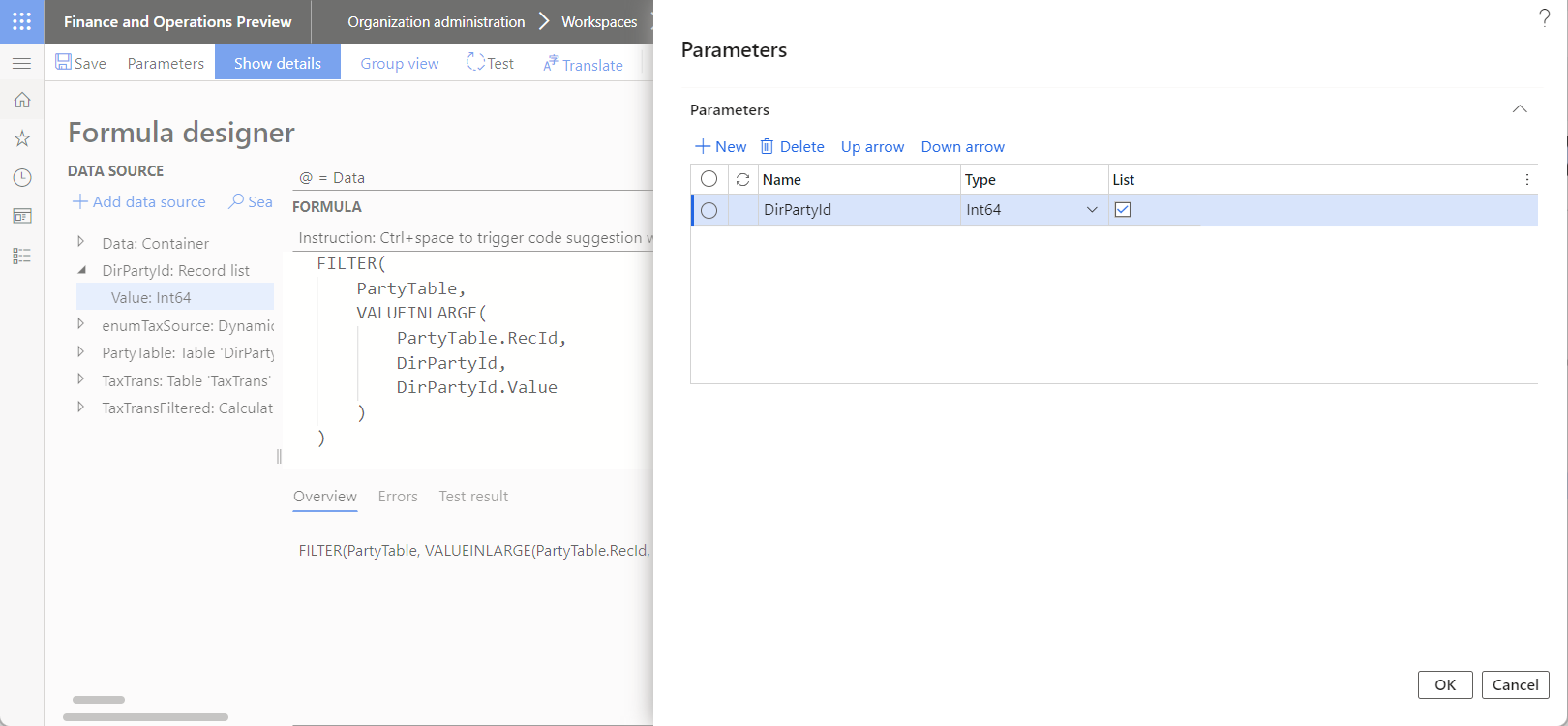This screenshot has width=1568, height=726.
Task: Open the Errors tab
Action: click(398, 496)
